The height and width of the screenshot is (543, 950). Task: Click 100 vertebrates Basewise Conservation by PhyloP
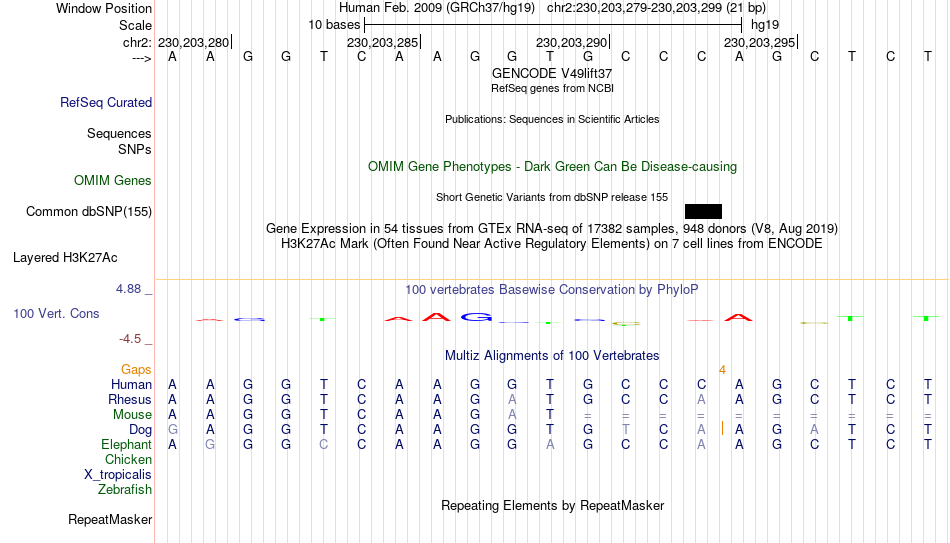pos(552,290)
